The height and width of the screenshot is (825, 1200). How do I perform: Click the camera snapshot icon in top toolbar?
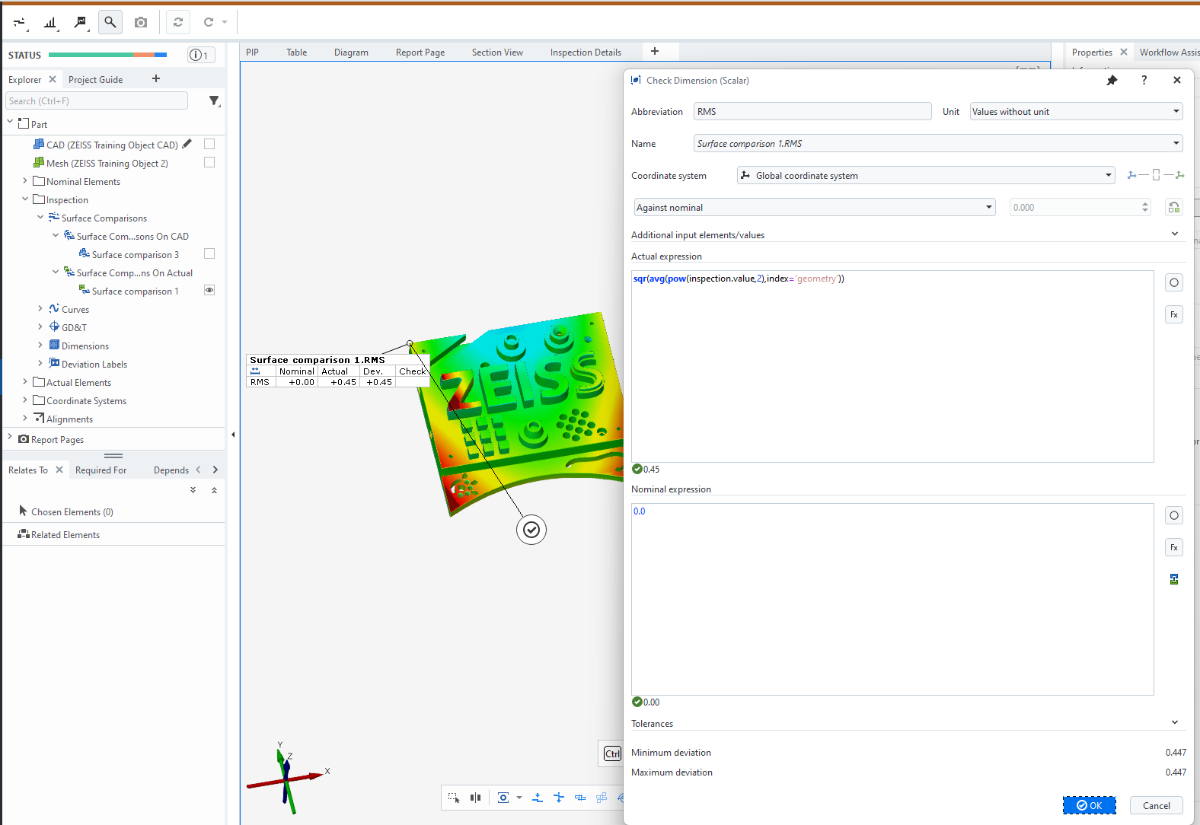(x=141, y=21)
